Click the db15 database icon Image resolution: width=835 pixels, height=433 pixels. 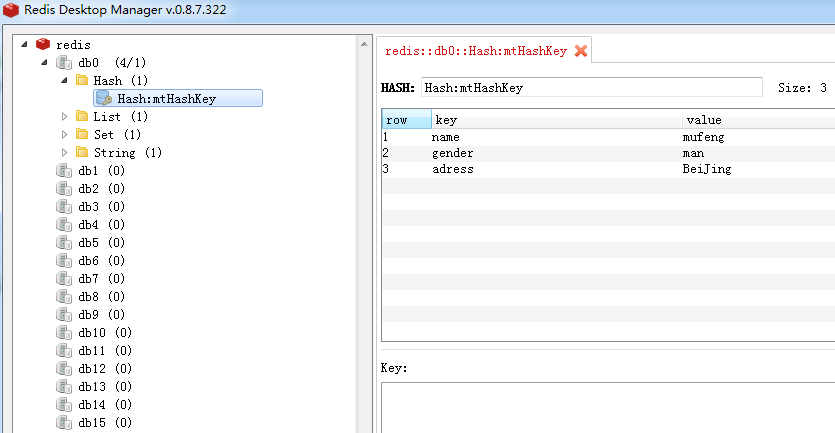click(x=64, y=422)
